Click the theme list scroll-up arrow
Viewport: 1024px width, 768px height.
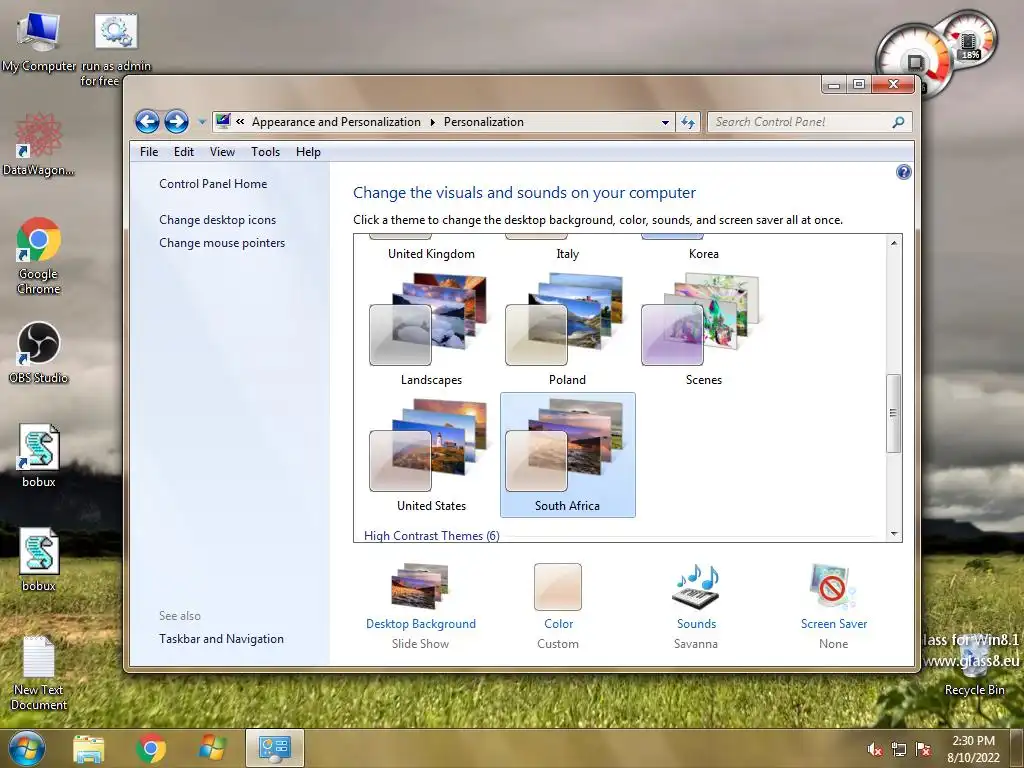894,242
